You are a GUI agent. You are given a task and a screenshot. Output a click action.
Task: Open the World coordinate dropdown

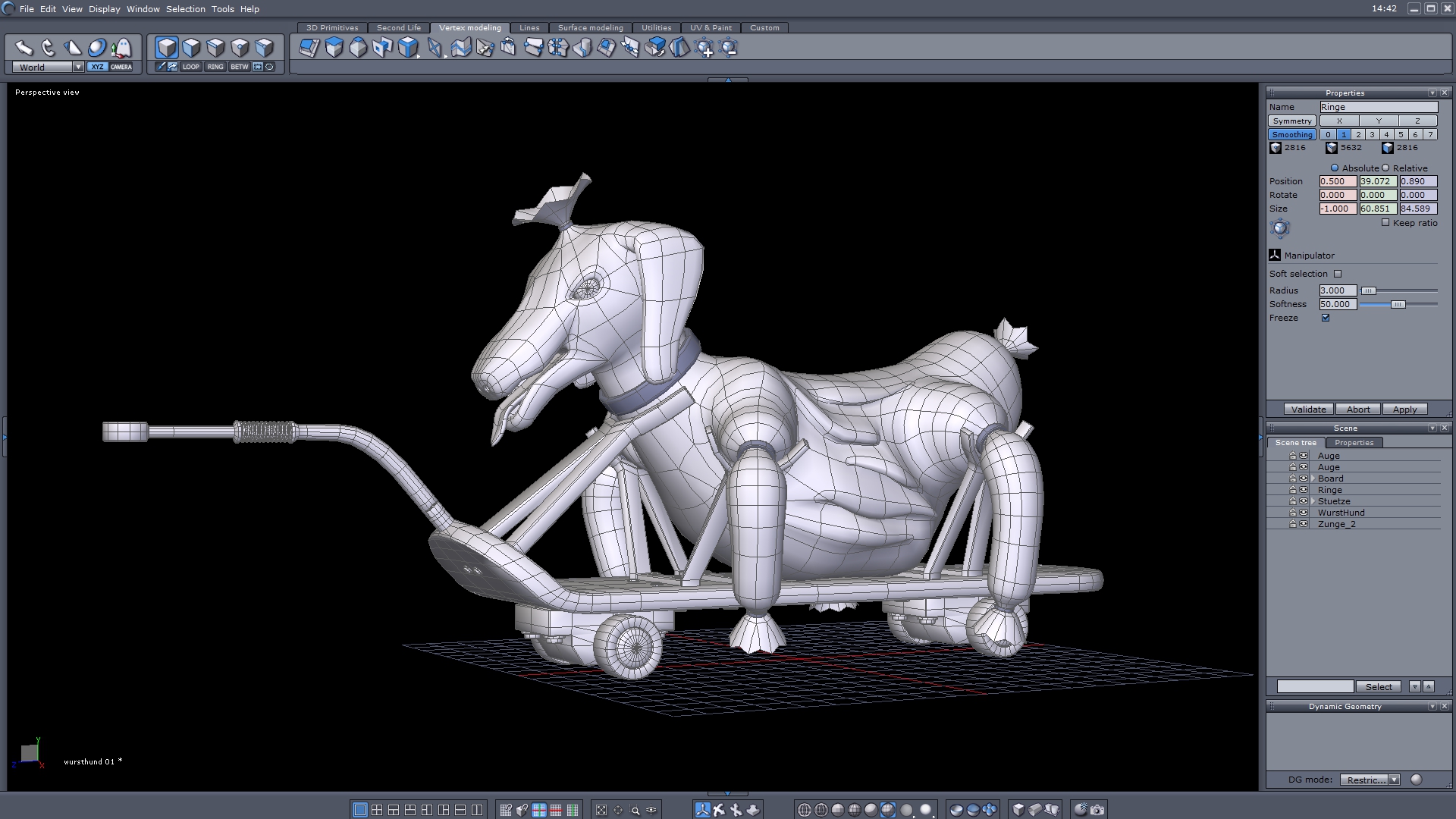(x=78, y=67)
